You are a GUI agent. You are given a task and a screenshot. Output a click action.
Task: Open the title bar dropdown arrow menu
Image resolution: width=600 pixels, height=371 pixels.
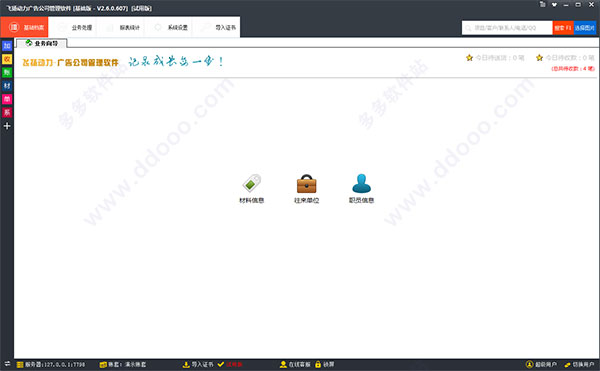click(554, 5)
